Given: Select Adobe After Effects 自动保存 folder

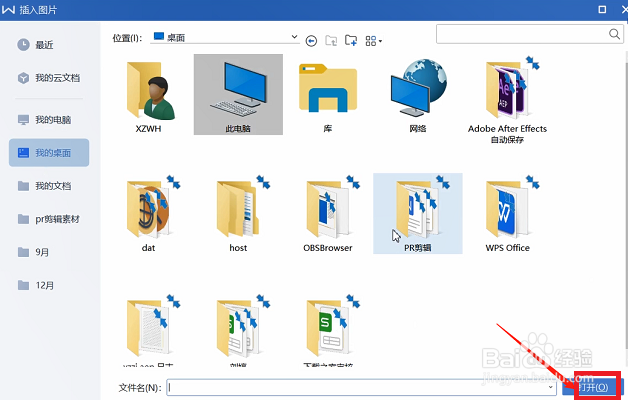Looking at the screenshot, I should [x=507, y=100].
